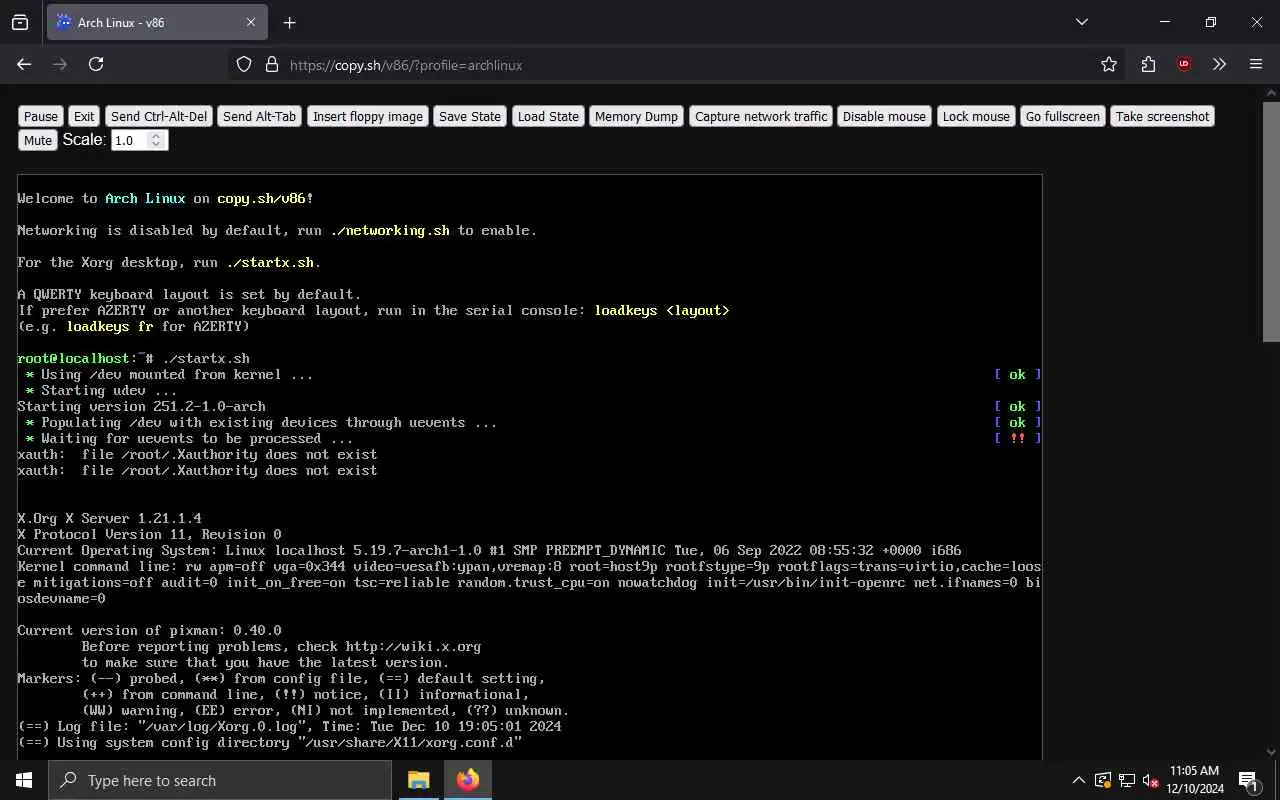This screenshot has height=800, width=1280.
Task: Select the Arch Linux - v86 tab
Action: [156, 22]
